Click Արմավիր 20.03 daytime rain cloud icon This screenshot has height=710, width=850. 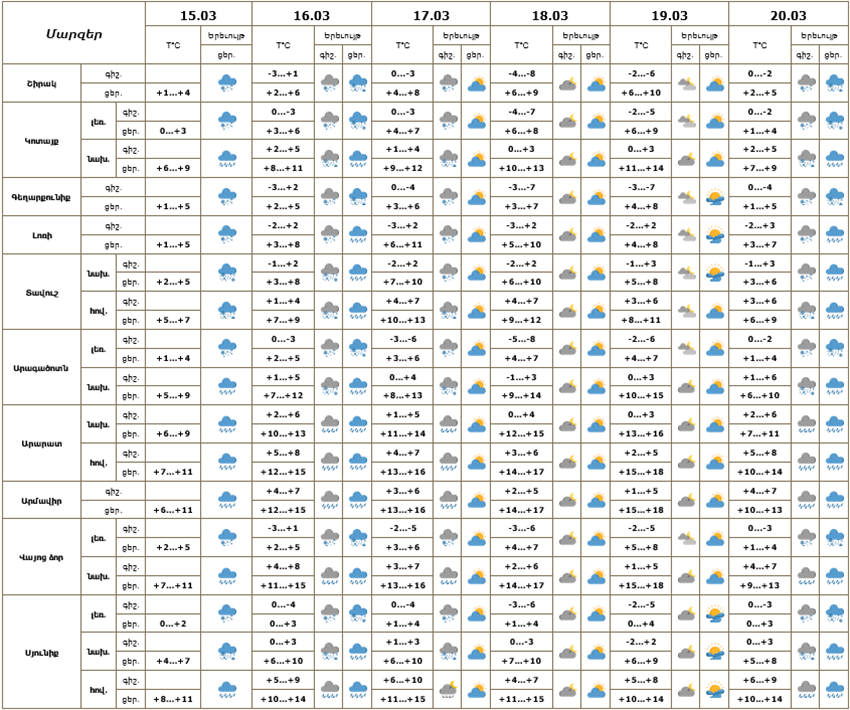(x=834, y=500)
